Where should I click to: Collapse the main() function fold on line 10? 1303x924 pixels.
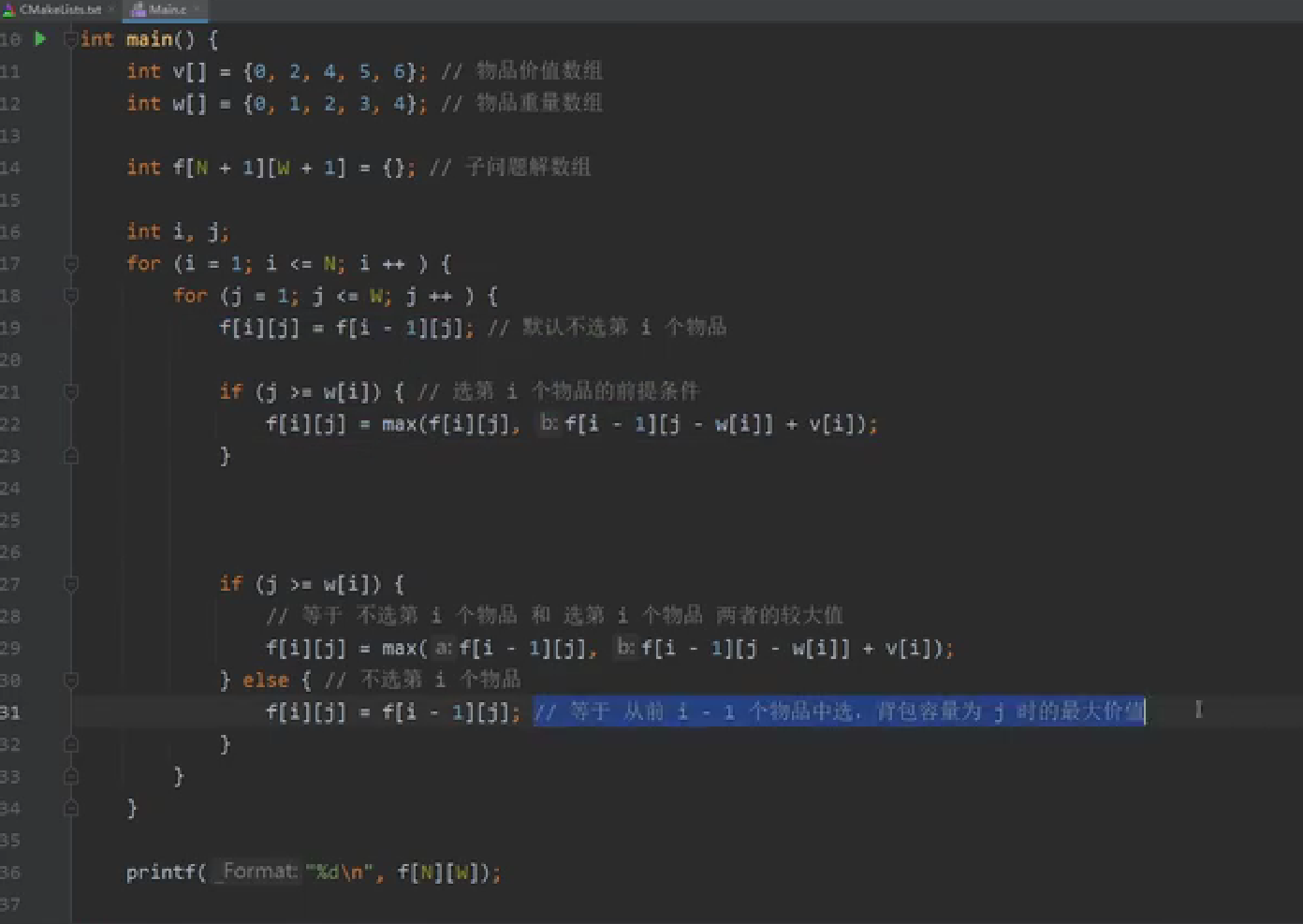[70, 39]
